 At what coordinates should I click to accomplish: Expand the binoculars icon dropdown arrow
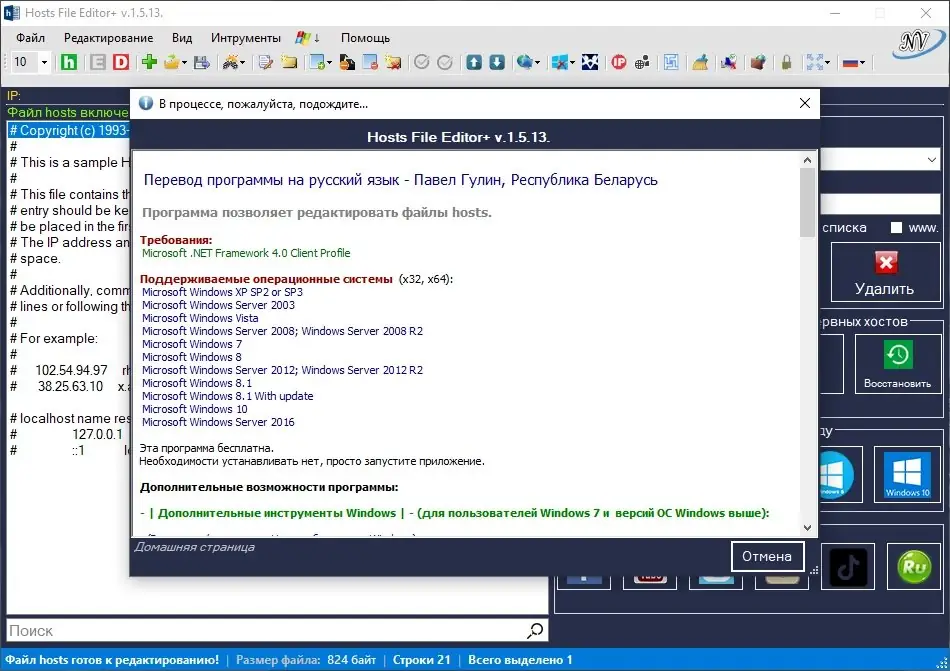(242, 62)
